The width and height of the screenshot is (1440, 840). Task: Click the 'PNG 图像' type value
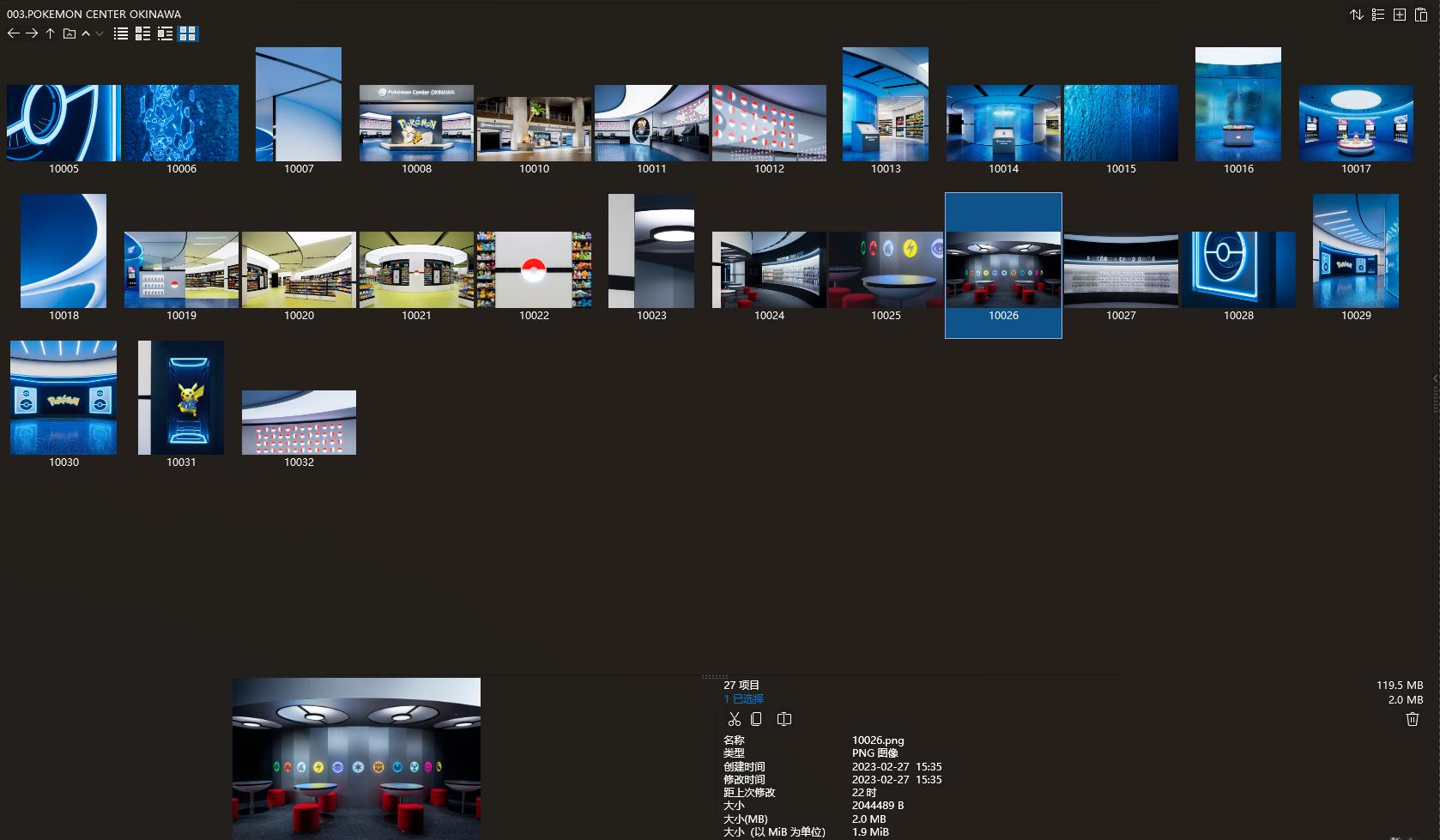tap(875, 752)
